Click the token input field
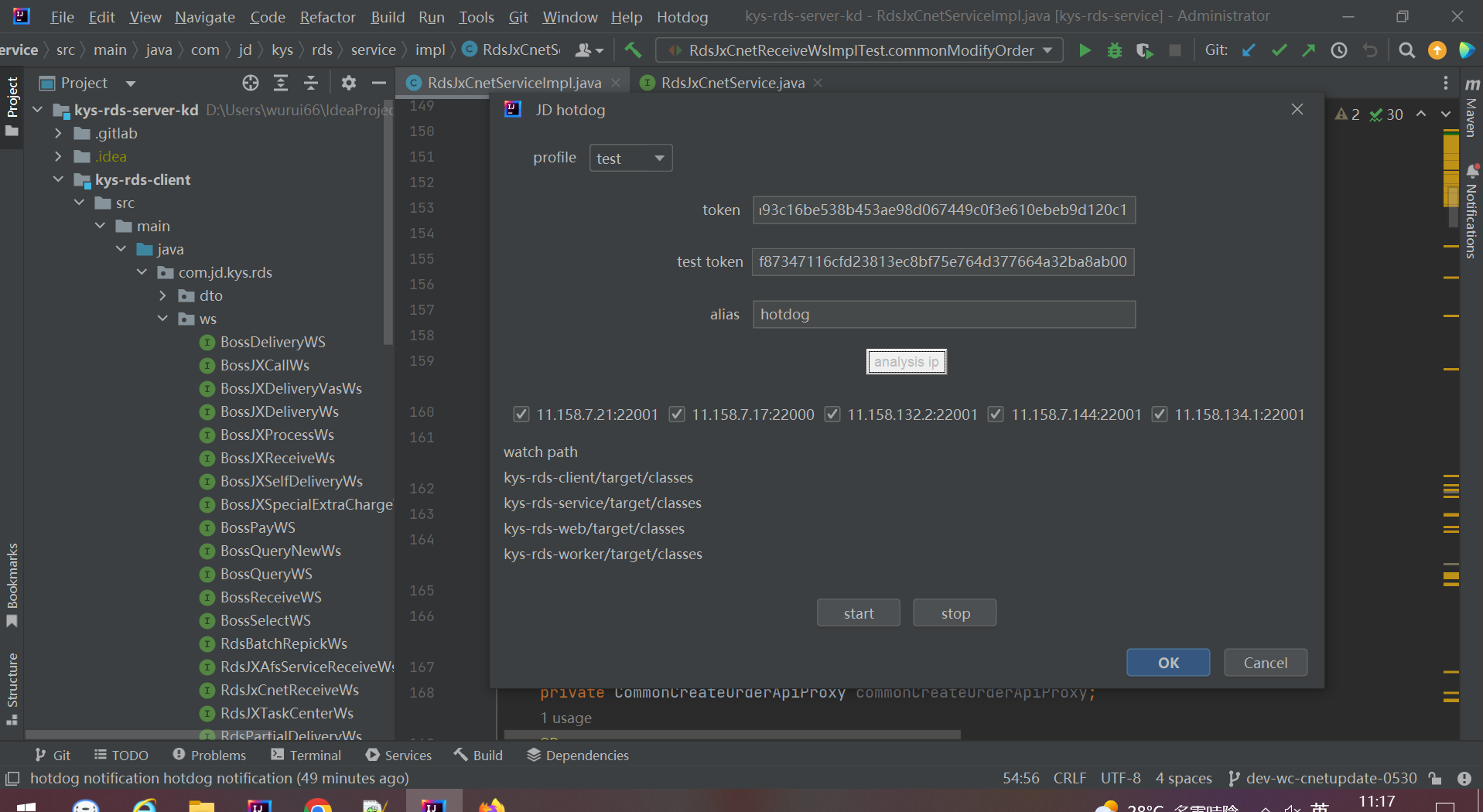 click(x=944, y=210)
